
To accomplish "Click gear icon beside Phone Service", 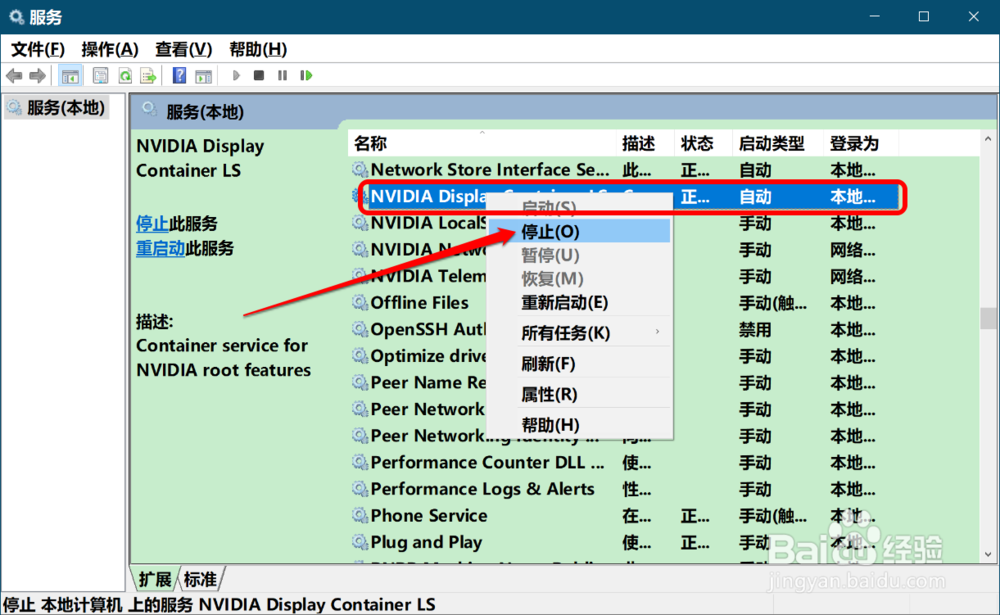I will click(360, 515).
